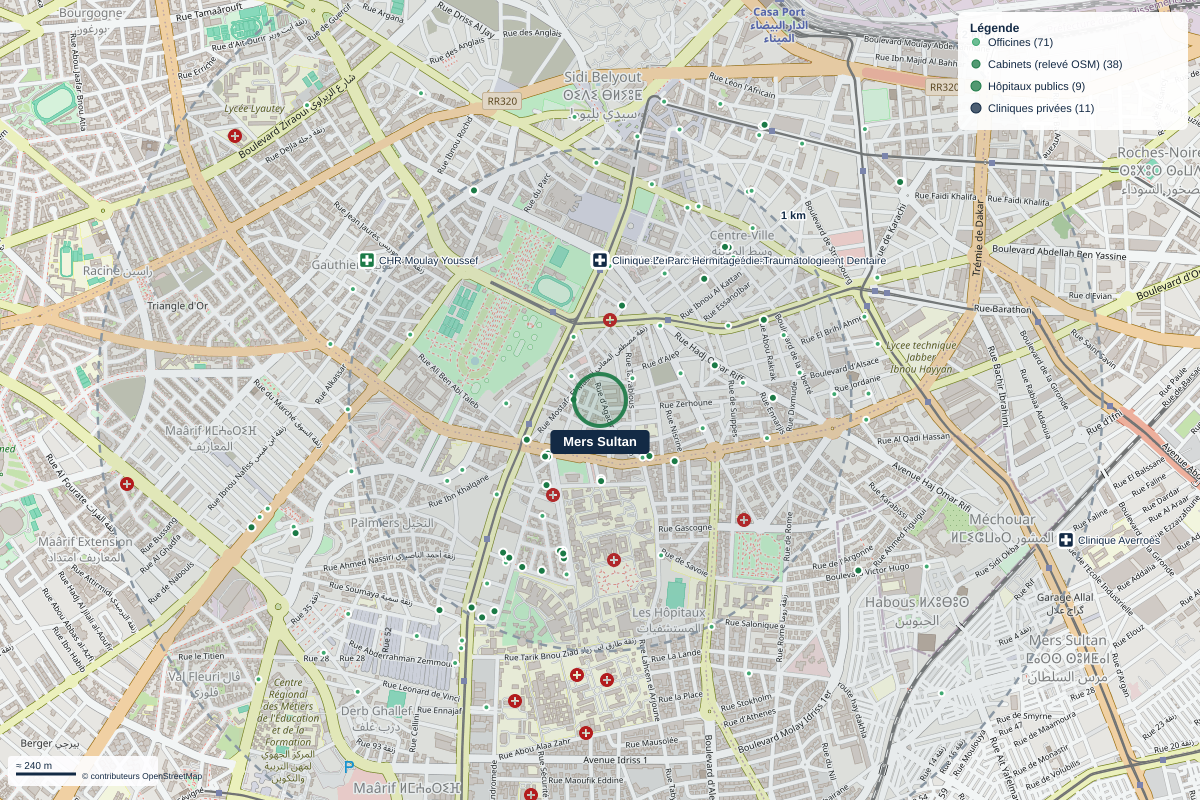Click 'Clinique Le Parc Hermitage' label text
Viewport: 1200px width, 800px height.
(x=749, y=261)
